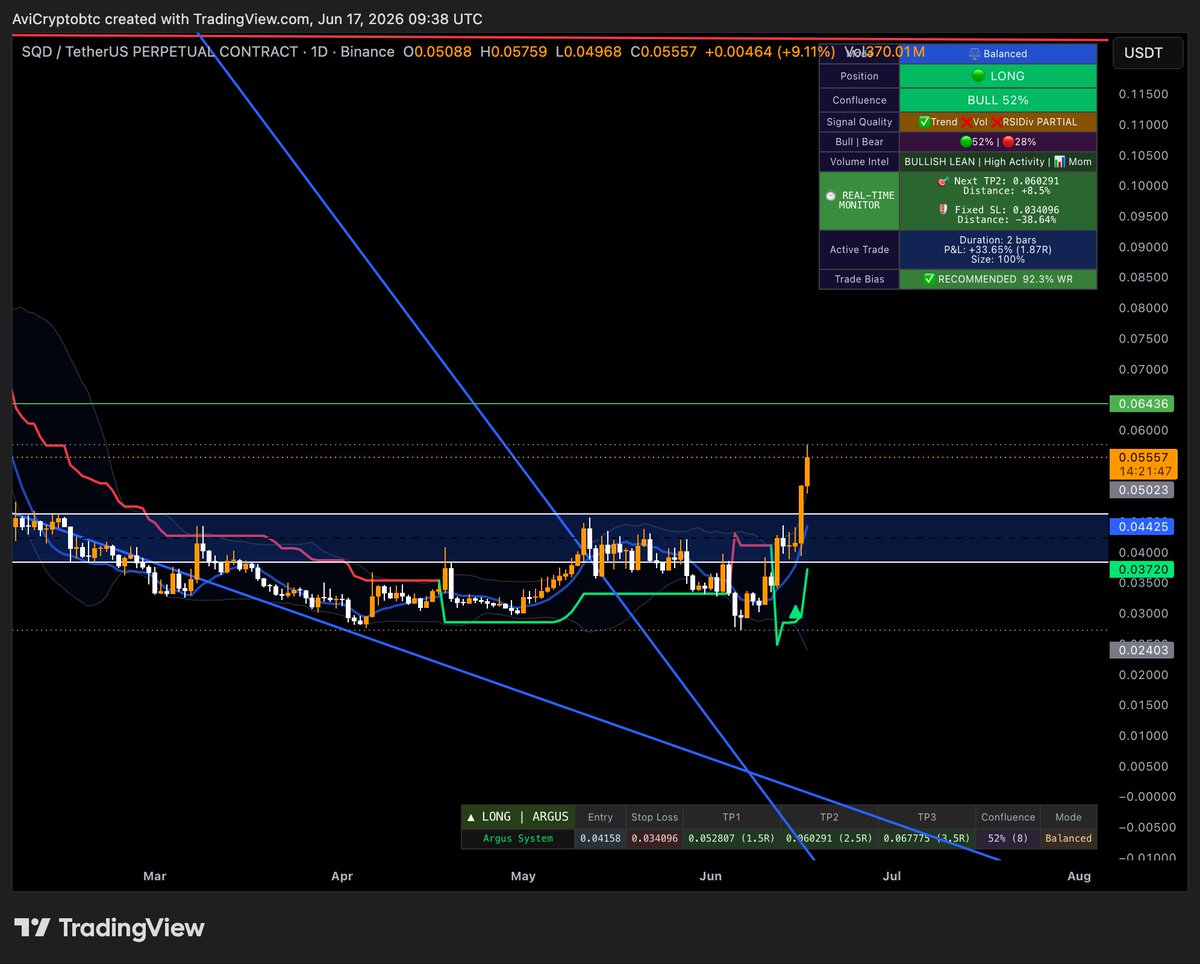Click the red X icon before Vol

click(966, 122)
